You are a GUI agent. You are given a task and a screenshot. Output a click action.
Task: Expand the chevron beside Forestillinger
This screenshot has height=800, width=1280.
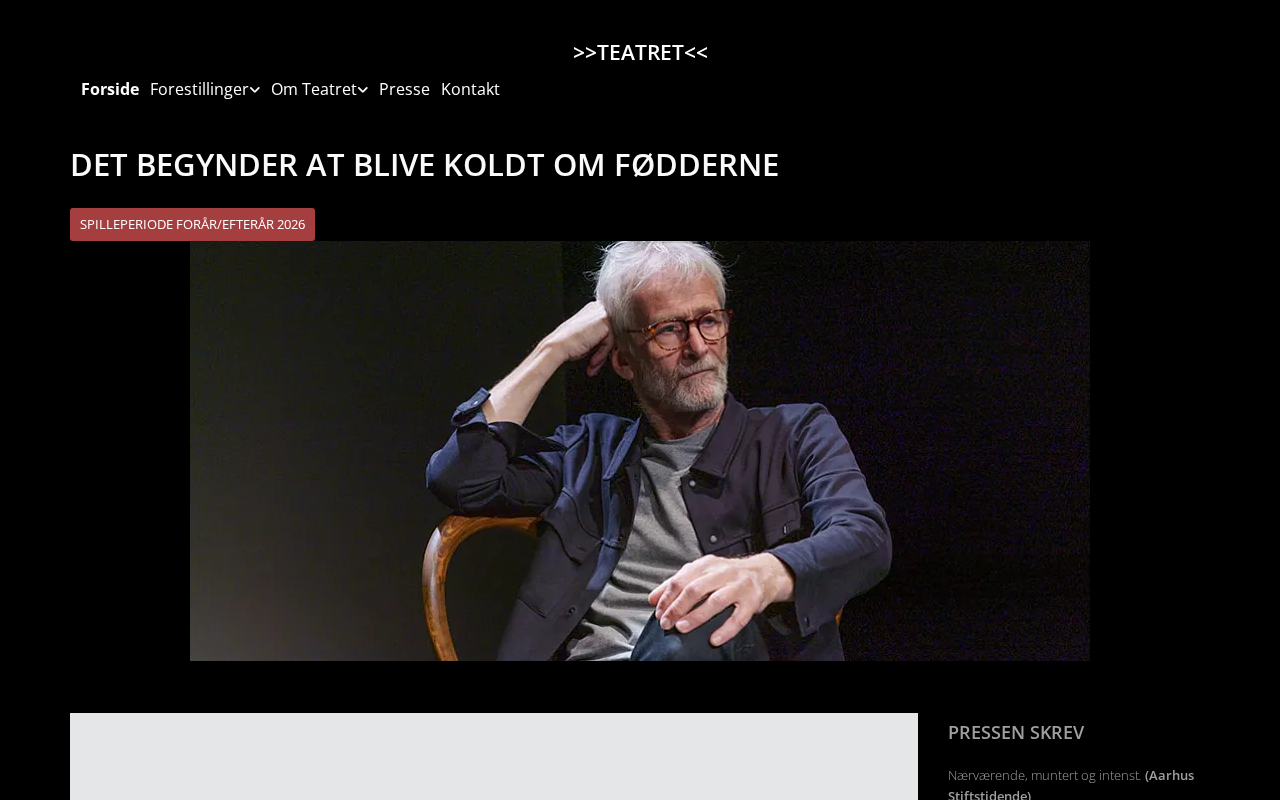tap(255, 90)
